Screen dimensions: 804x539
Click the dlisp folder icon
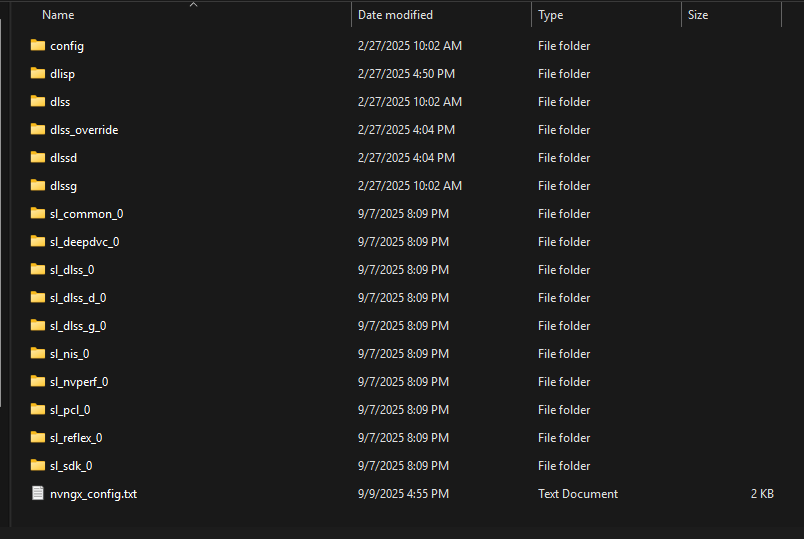click(x=37, y=73)
